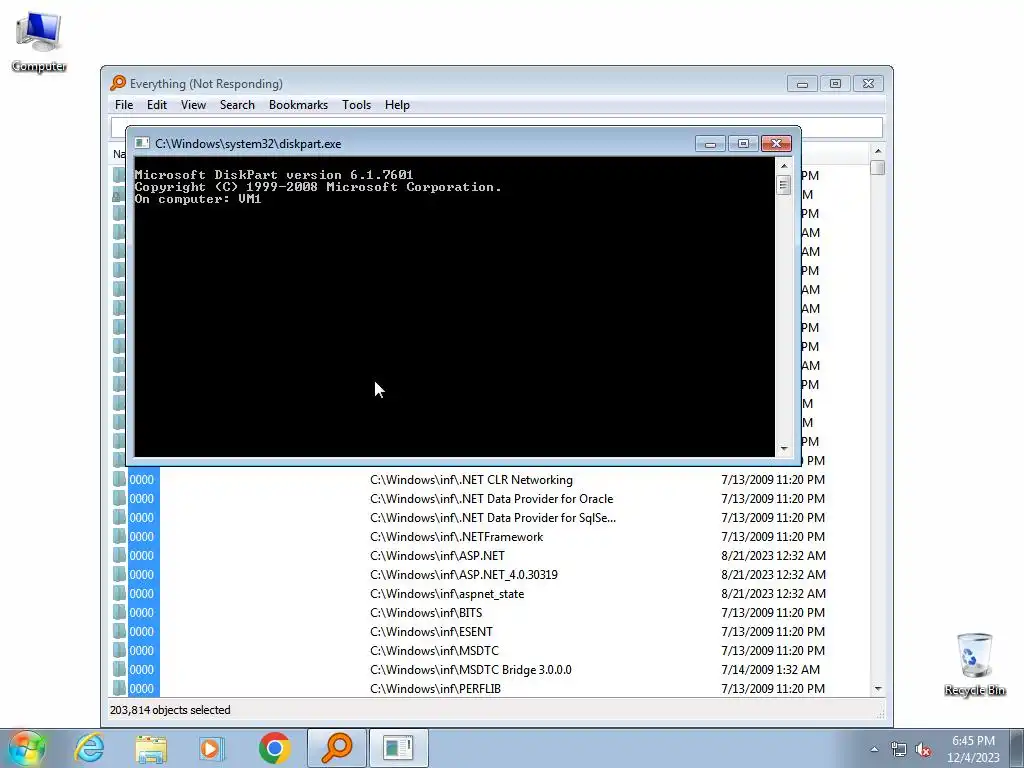The width and height of the screenshot is (1024, 768).
Task: Launch Internet Explorer from taskbar
Action: [x=89, y=748]
